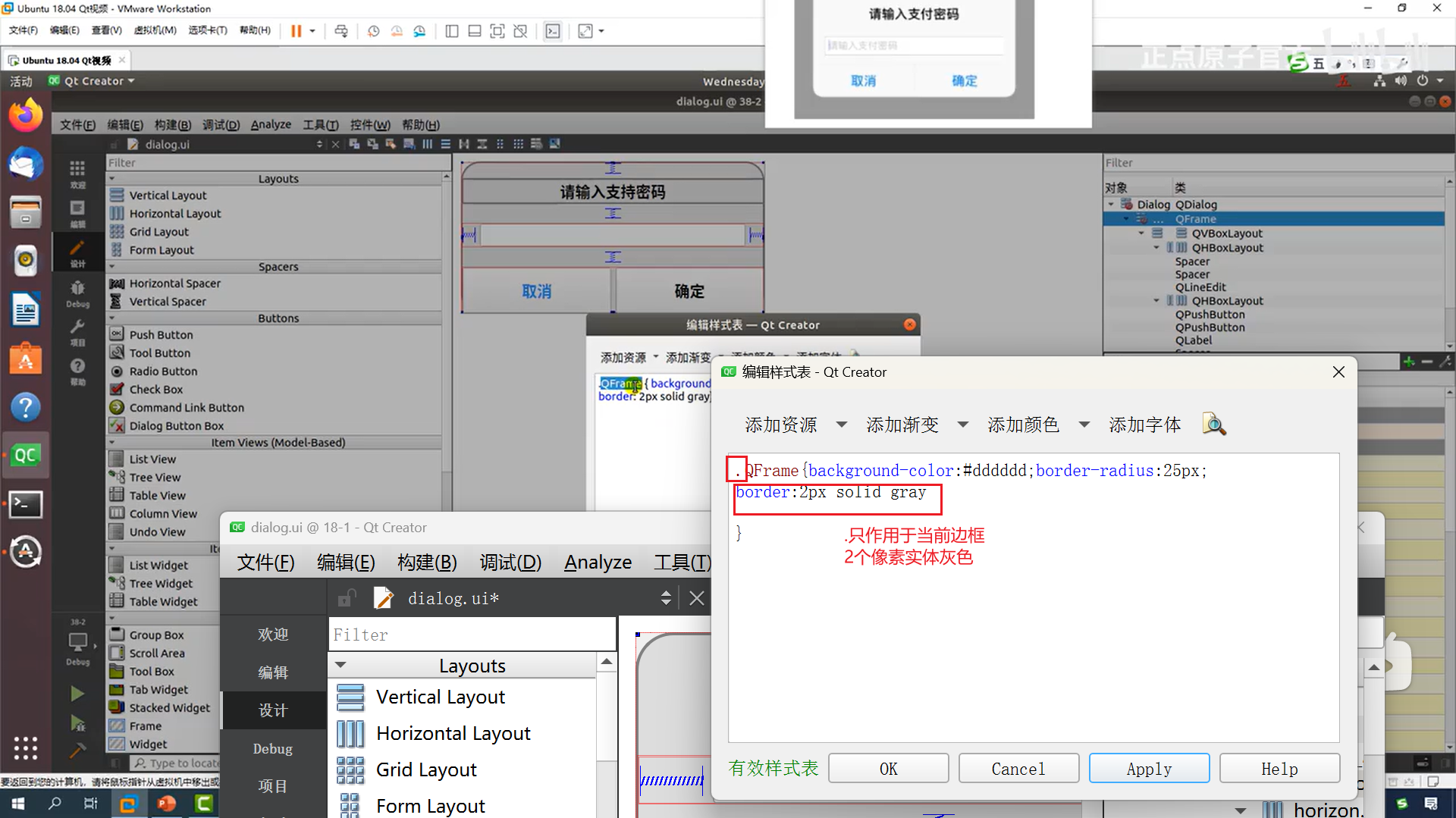This screenshot has width=1456, height=818.
Task: Toggle the lock icon beside dialog.ui*
Action: [x=346, y=597]
